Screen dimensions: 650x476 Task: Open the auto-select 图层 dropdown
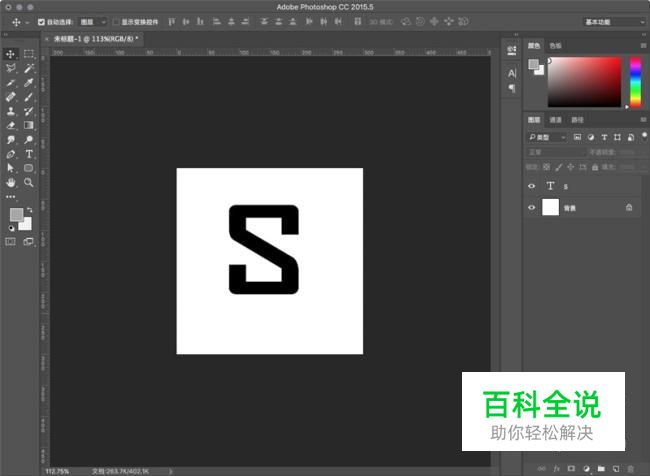point(93,22)
